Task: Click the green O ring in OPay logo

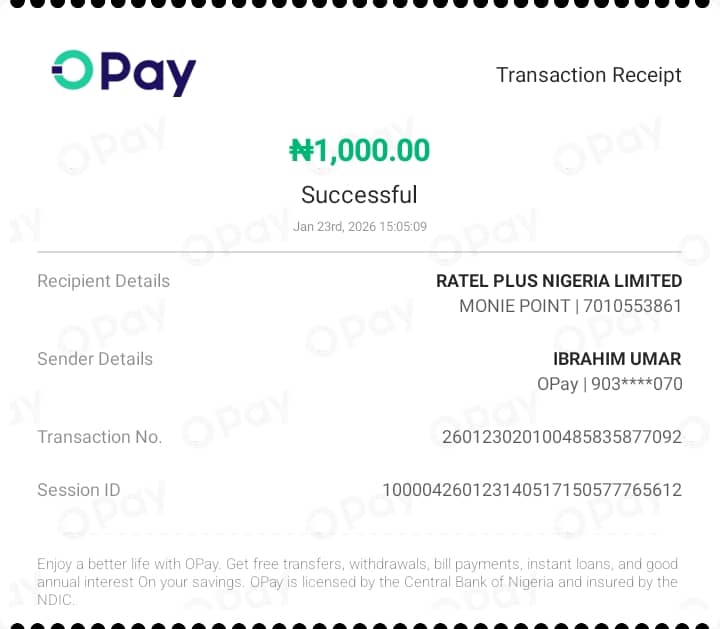Action: click(x=72, y=69)
